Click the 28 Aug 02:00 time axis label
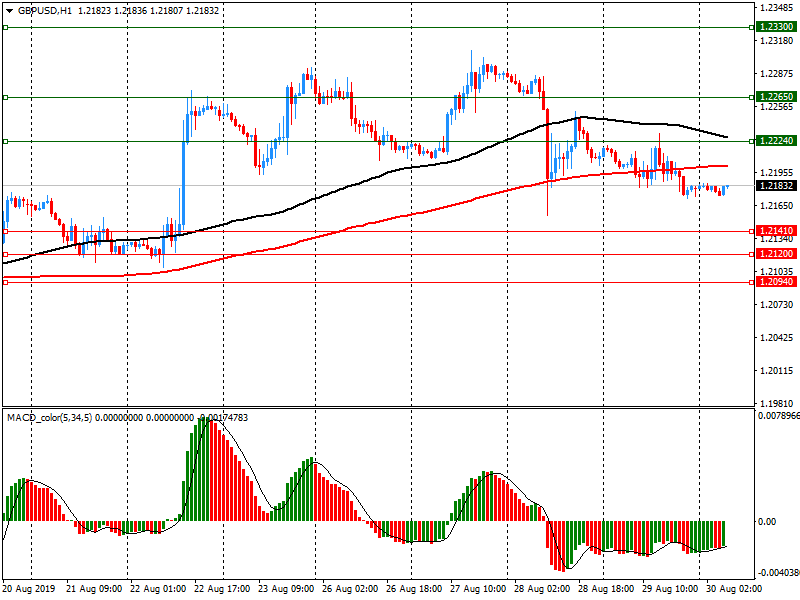This screenshot has height=600, width=800. tap(542, 589)
